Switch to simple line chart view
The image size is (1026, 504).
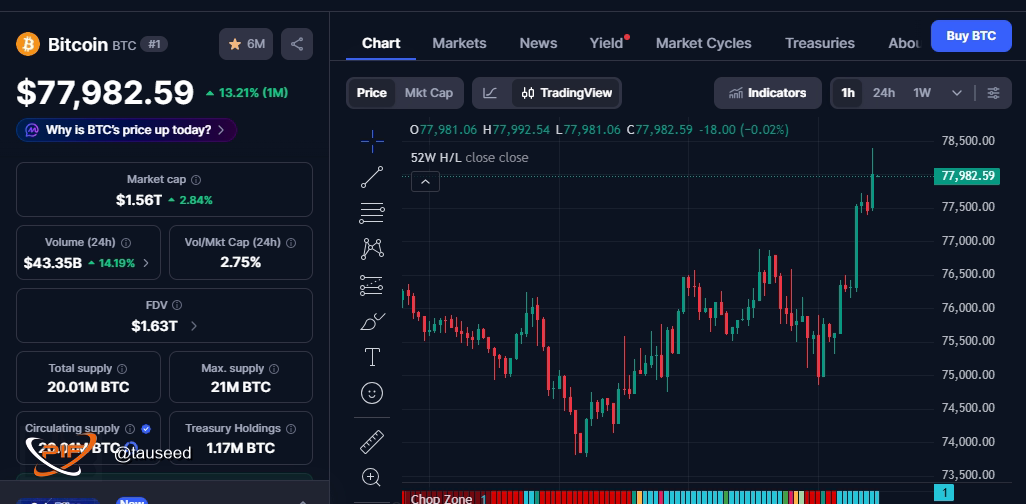[490, 93]
